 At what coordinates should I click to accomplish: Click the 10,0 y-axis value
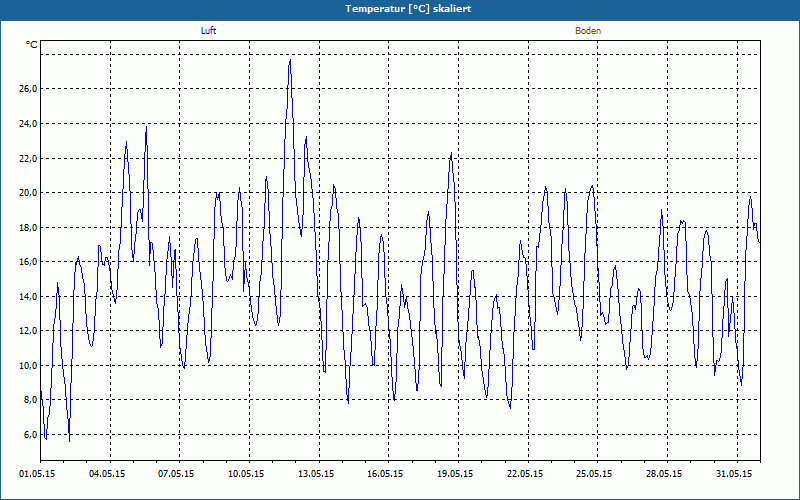pyautogui.click(x=28, y=365)
